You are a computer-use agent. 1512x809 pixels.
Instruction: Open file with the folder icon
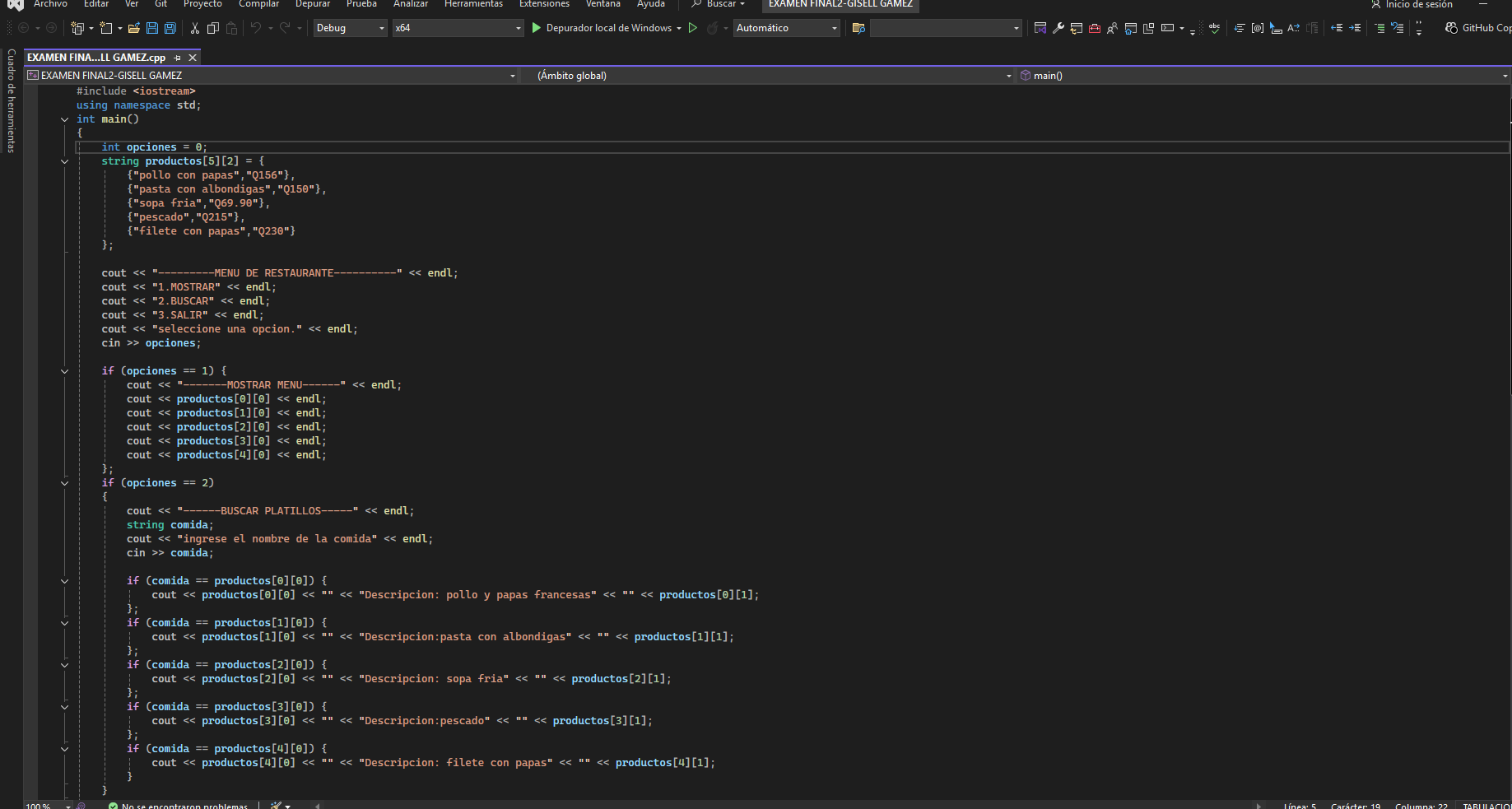(133, 28)
